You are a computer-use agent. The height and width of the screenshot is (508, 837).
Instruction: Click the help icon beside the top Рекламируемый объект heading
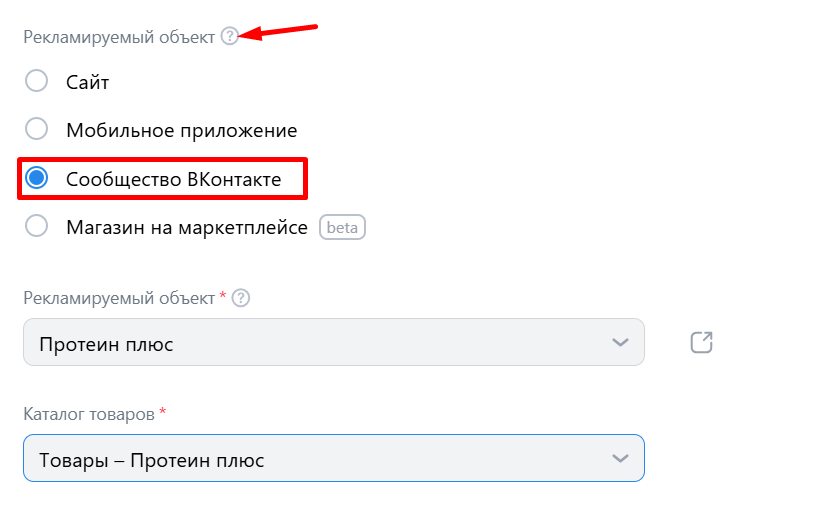click(x=230, y=37)
